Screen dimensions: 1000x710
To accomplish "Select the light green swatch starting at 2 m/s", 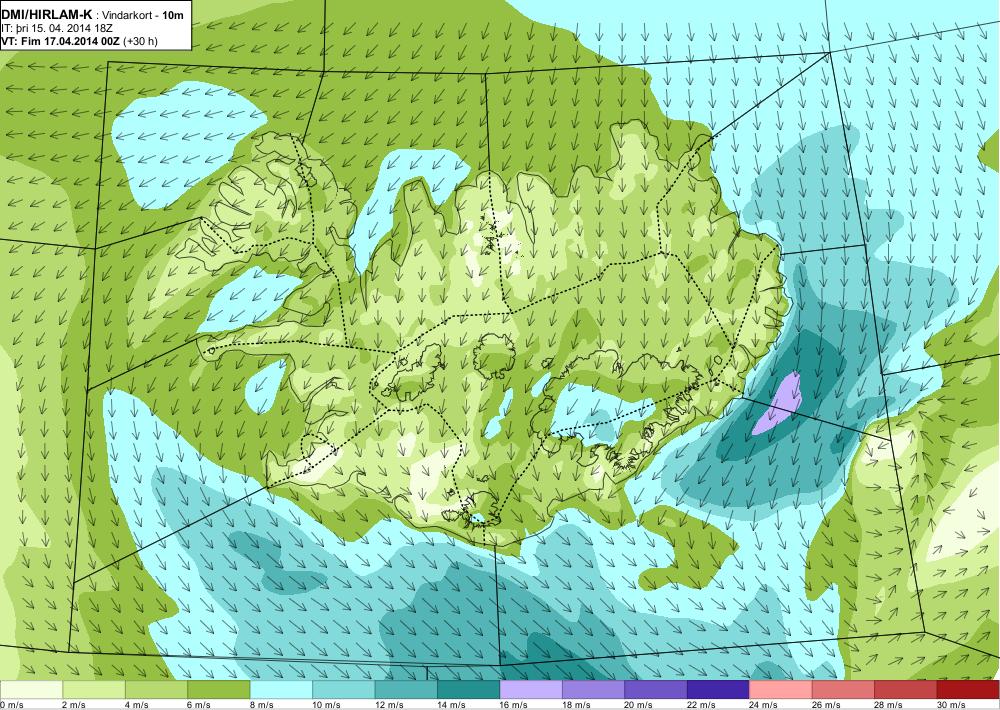I will click(x=94, y=690).
